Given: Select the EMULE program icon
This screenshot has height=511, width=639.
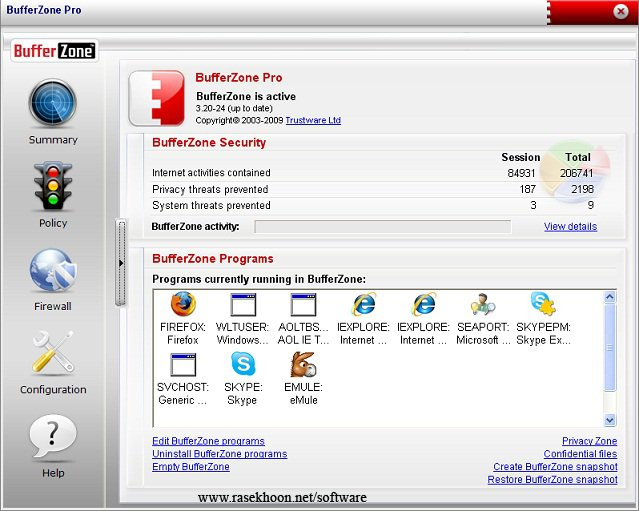Looking at the screenshot, I should click(304, 364).
